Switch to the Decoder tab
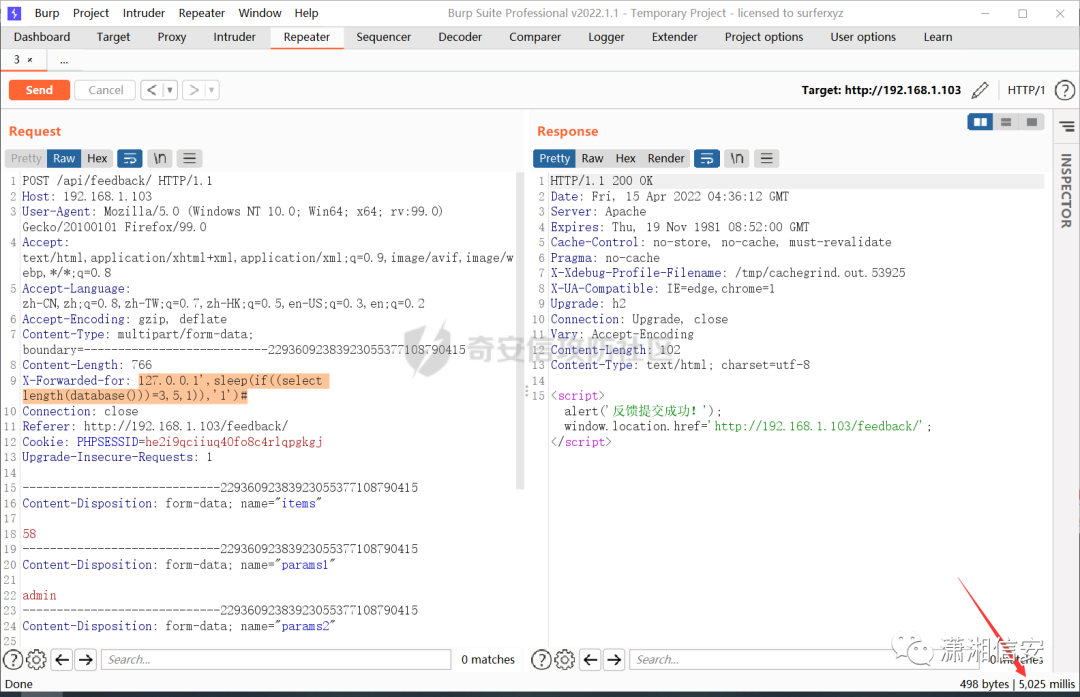This screenshot has height=697, width=1080. [460, 37]
